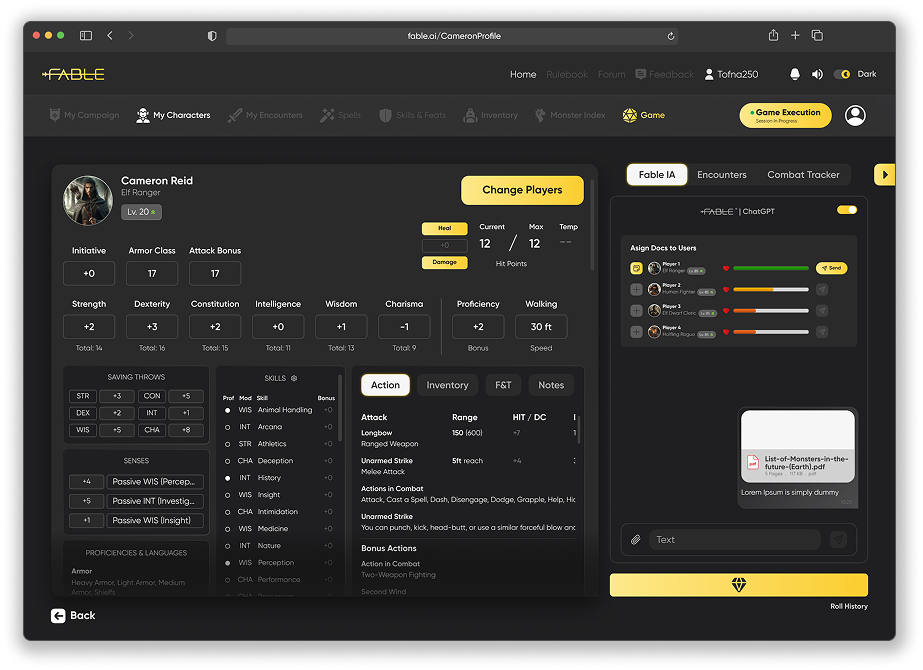923x670 pixels.
Task: Expand the side panel with yellow arrow
Action: point(884,174)
